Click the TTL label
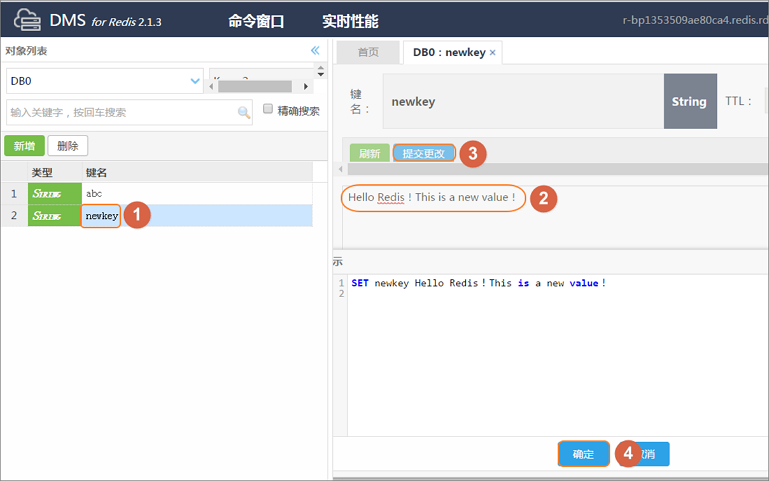Image resolution: width=769 pixels, height=481 pixels. (x=739, y=101)
